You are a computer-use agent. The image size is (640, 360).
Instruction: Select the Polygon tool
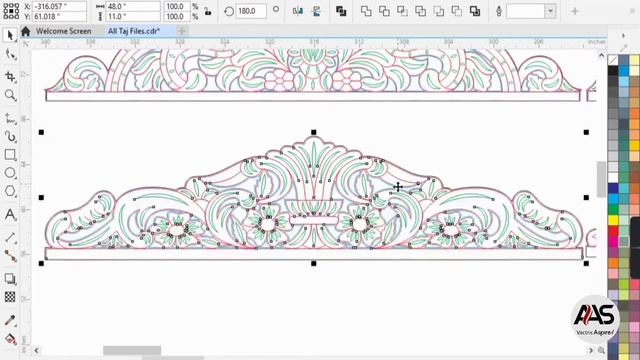coord(10,191)
